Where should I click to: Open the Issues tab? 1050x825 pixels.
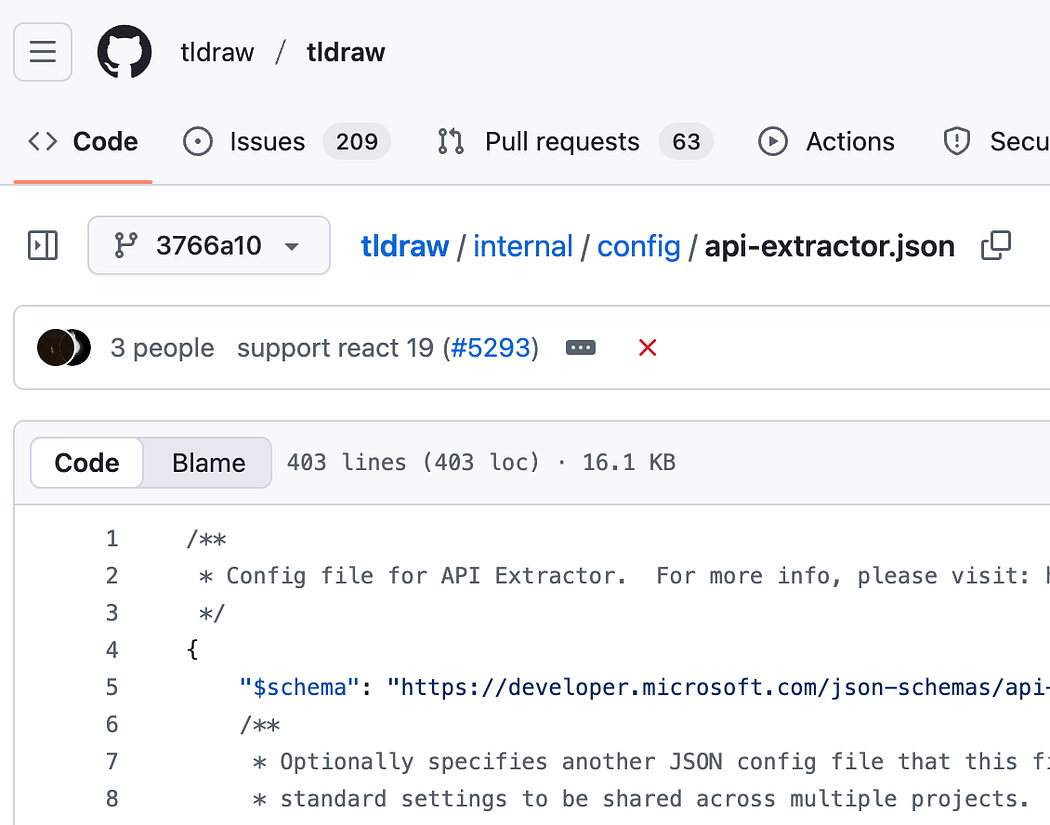click(x=267, y=142)
